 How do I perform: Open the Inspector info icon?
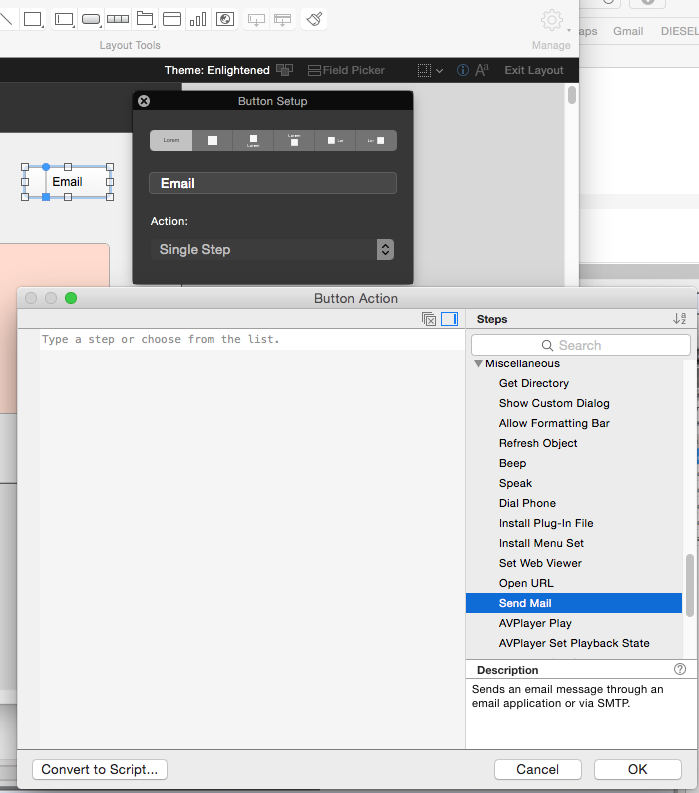click(x=462, y=70)
